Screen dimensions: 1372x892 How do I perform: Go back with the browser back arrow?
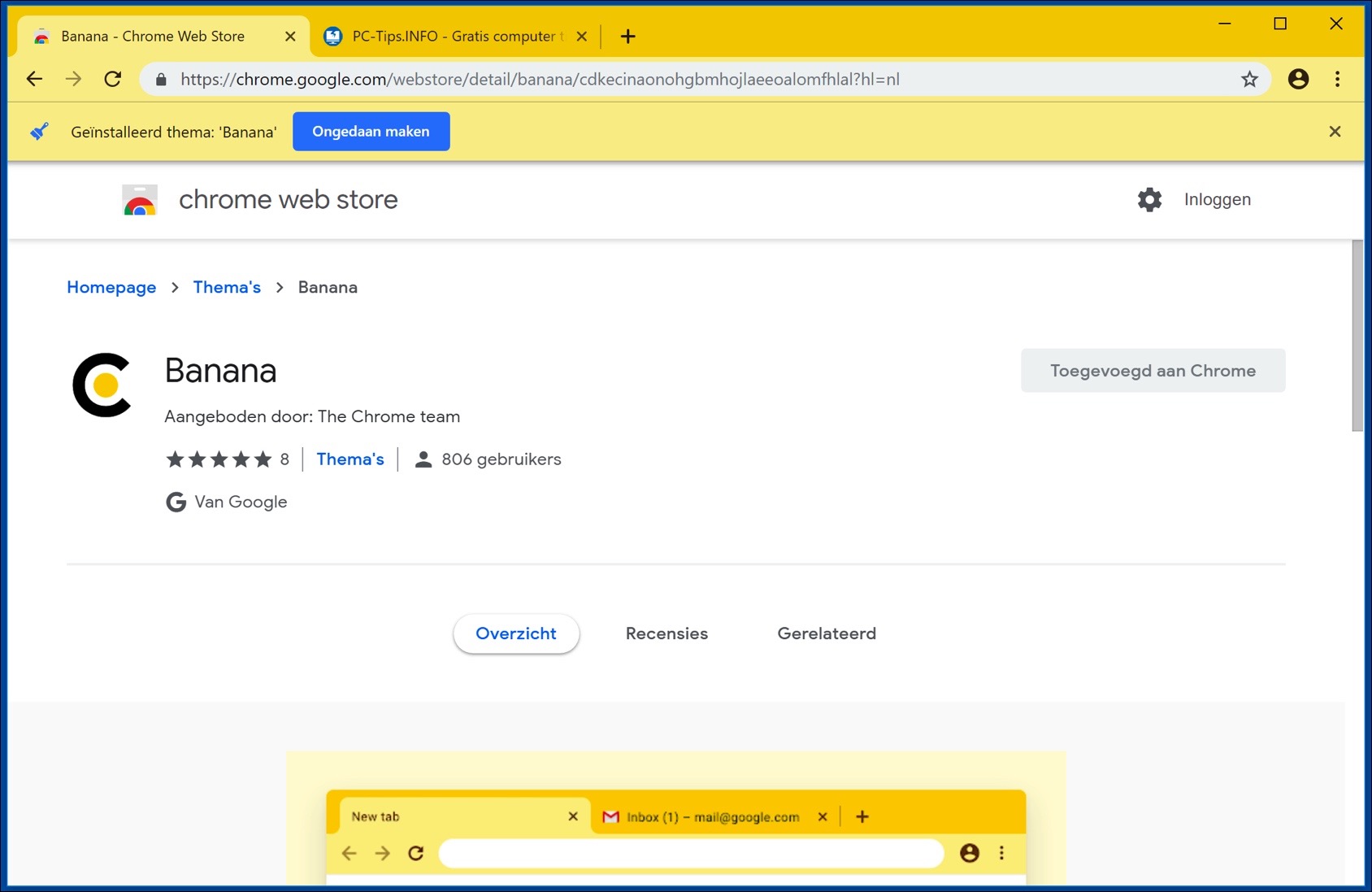(34, 79)
